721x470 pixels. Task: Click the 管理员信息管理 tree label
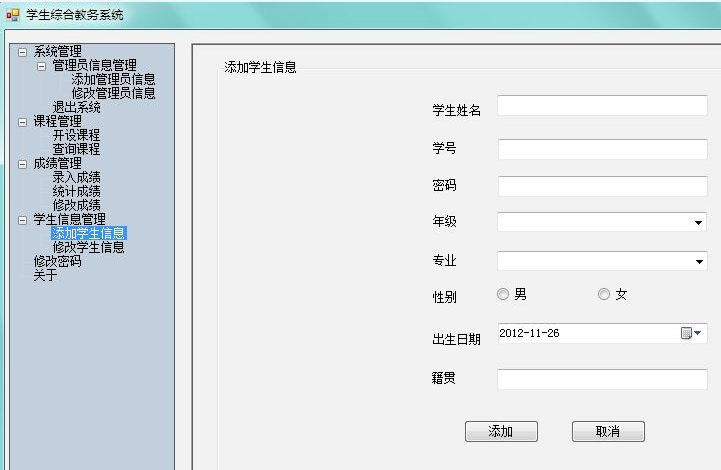pyautogui.click(x=95, y=65)
